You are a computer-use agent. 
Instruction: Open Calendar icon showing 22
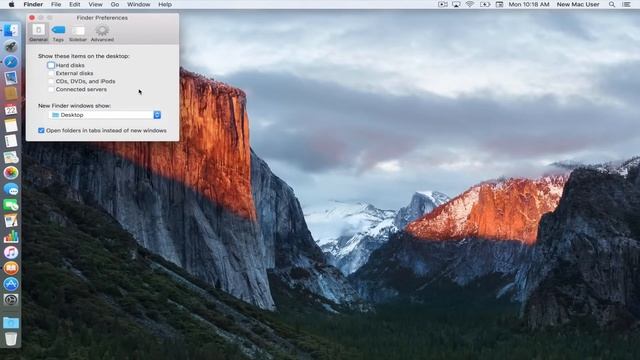click(x=11, y=109)
